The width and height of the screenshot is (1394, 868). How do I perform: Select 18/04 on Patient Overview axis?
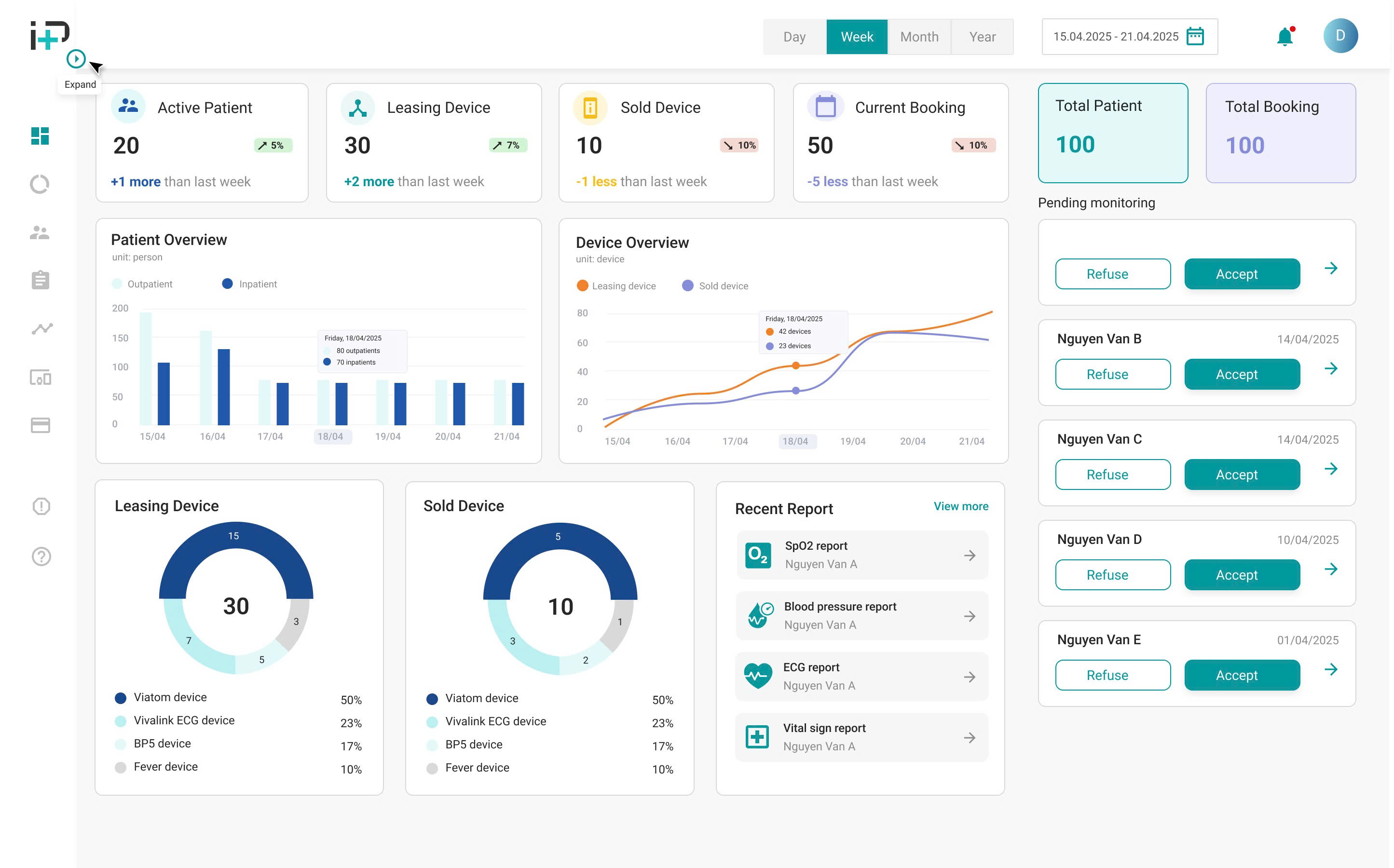pos(332,436)
